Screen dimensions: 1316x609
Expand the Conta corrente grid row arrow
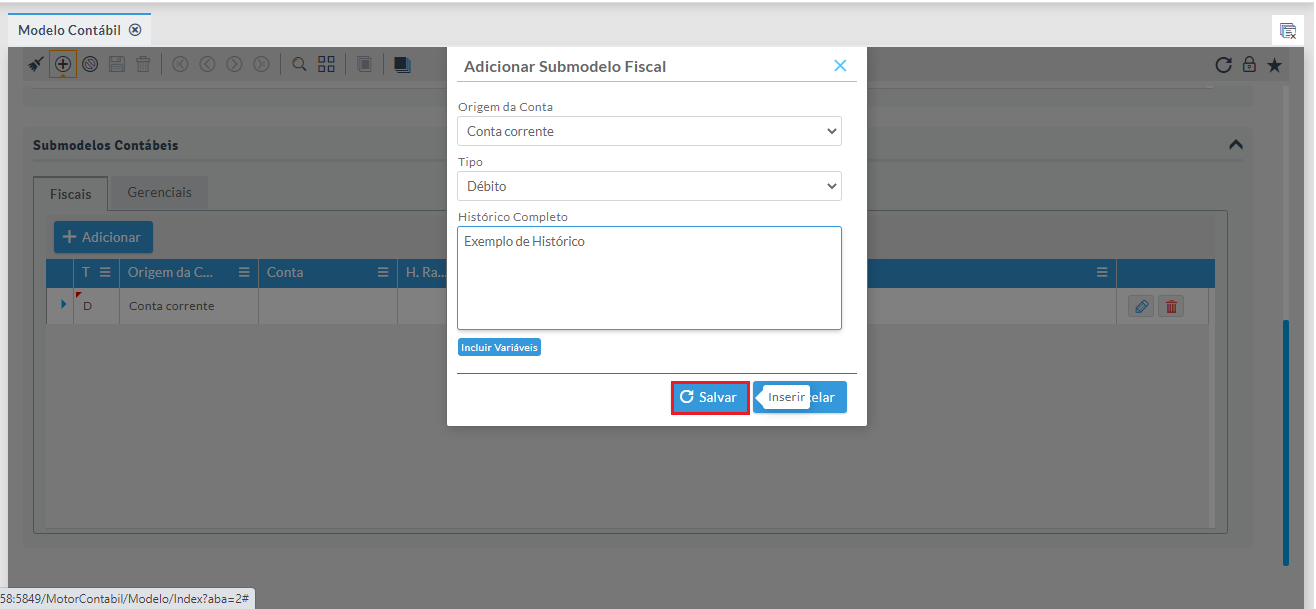[63, 304]
